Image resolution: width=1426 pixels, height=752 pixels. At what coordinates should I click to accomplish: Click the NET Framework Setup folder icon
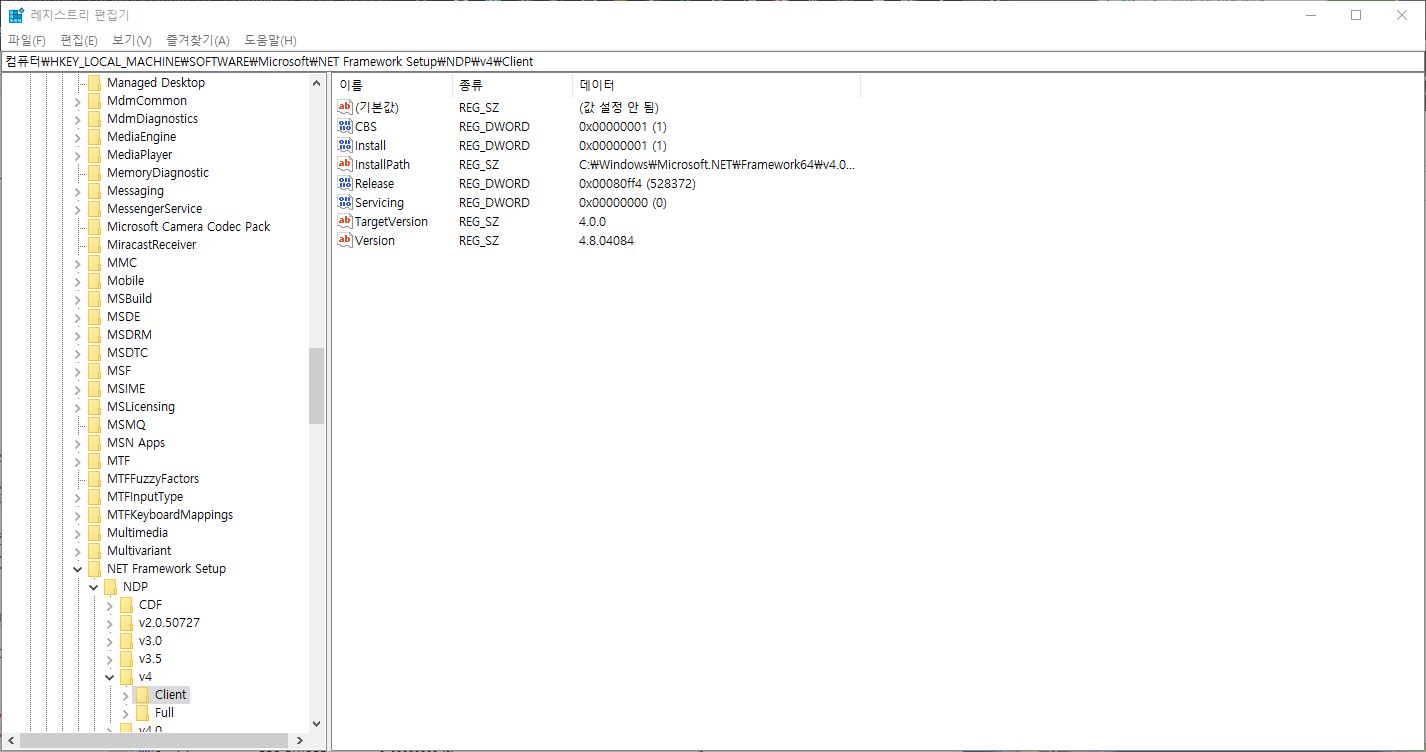point(95,568)
